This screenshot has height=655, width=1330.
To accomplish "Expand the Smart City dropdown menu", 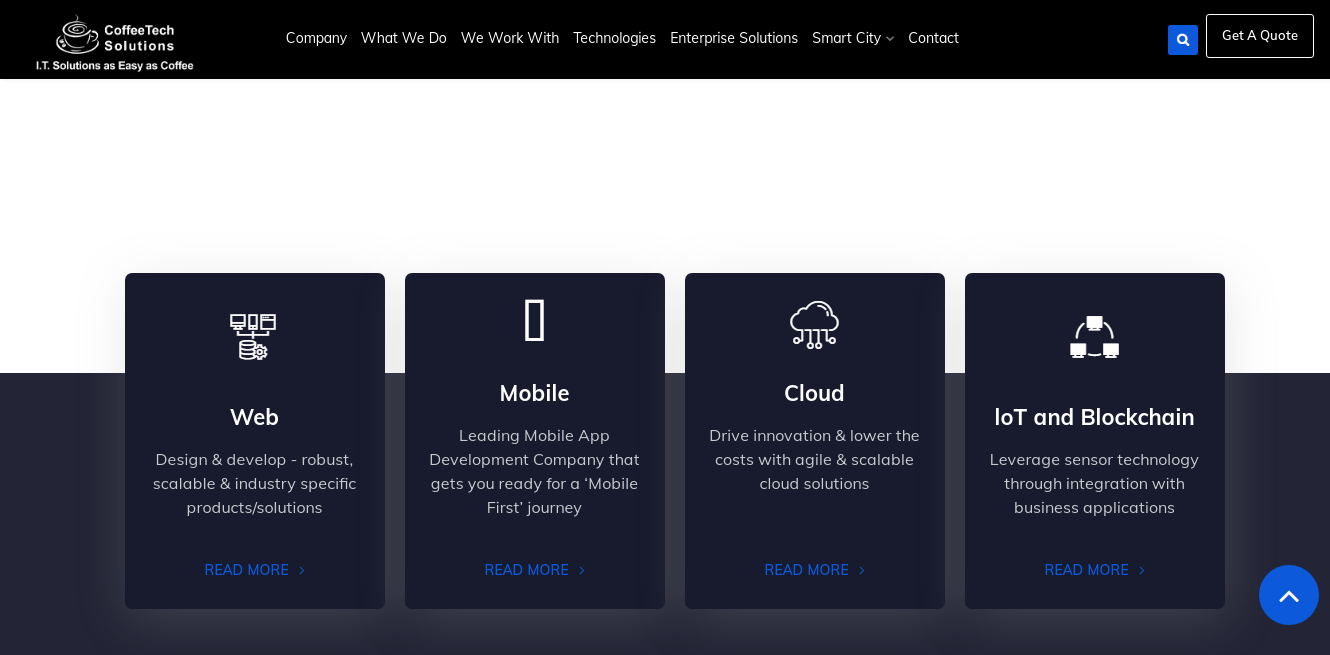I will [x=852, y=38].
